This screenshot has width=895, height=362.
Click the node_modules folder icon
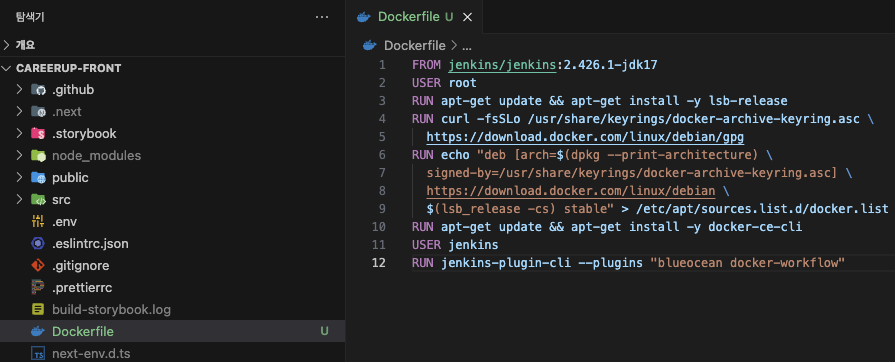pos(38,155)
